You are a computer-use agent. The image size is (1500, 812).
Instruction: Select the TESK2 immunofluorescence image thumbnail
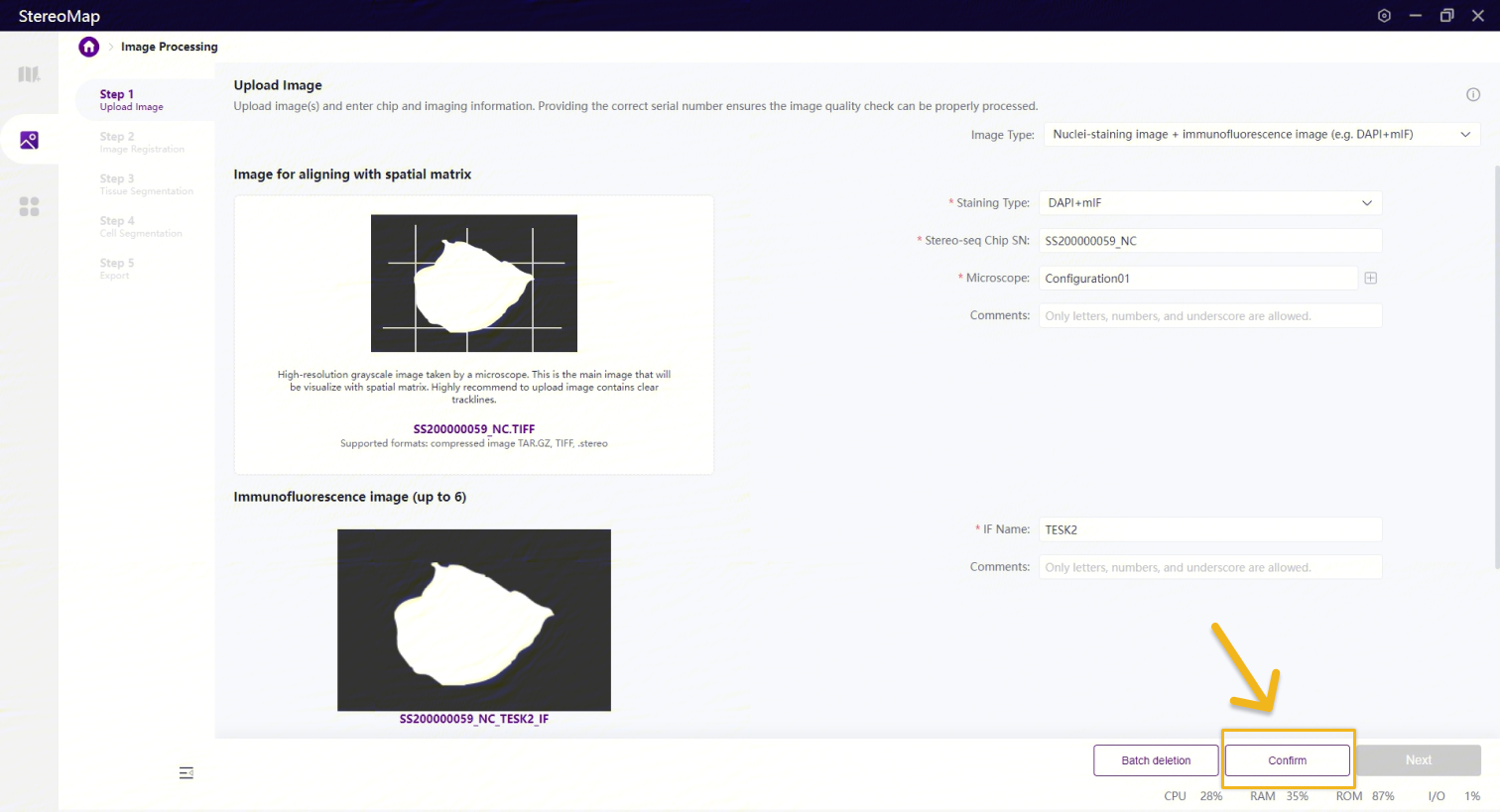473,620
